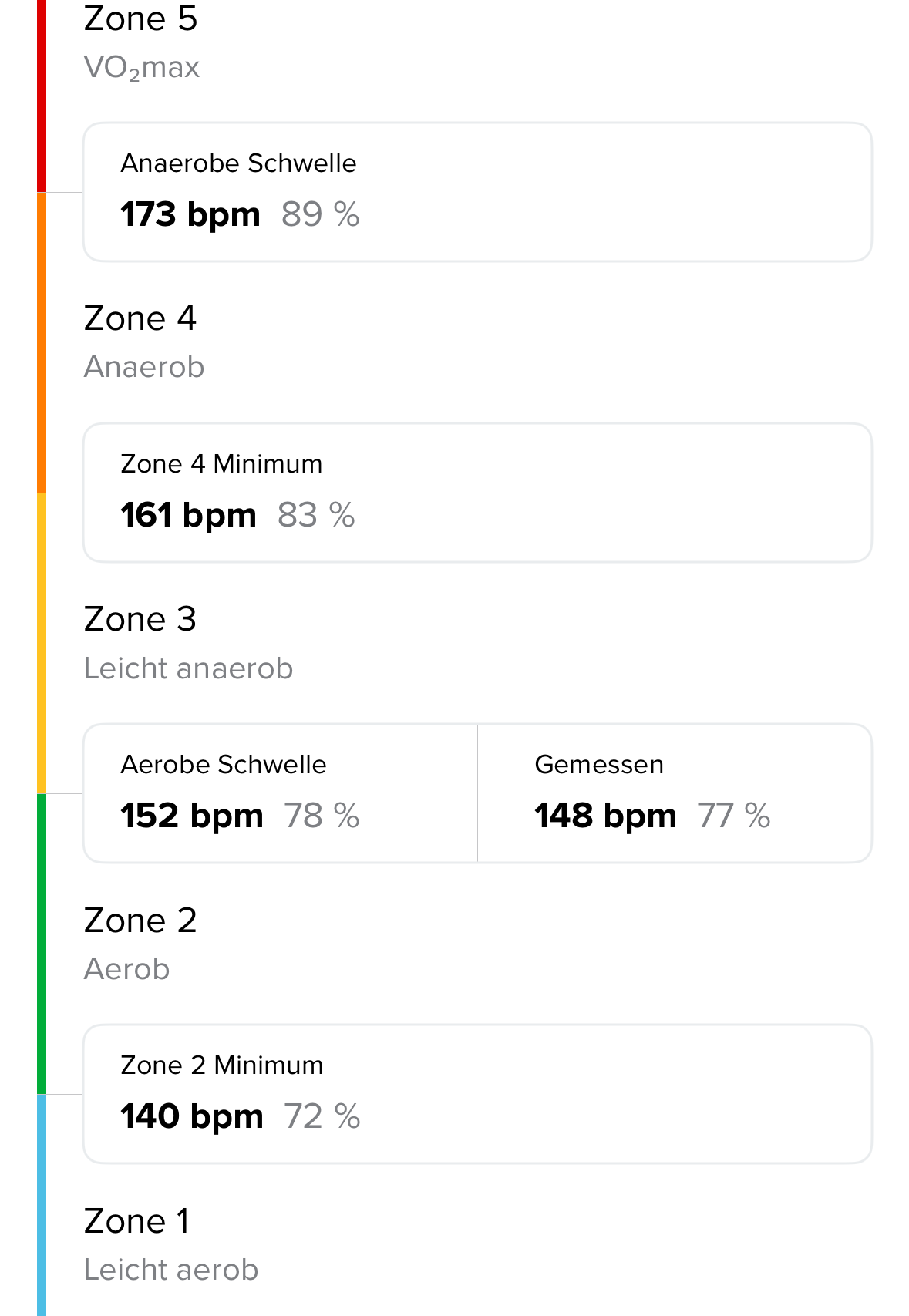The height and width of the screenshot is (1316, 909).
Task: Click the orange Zone 4 color bar
Action: coord(42,342)
